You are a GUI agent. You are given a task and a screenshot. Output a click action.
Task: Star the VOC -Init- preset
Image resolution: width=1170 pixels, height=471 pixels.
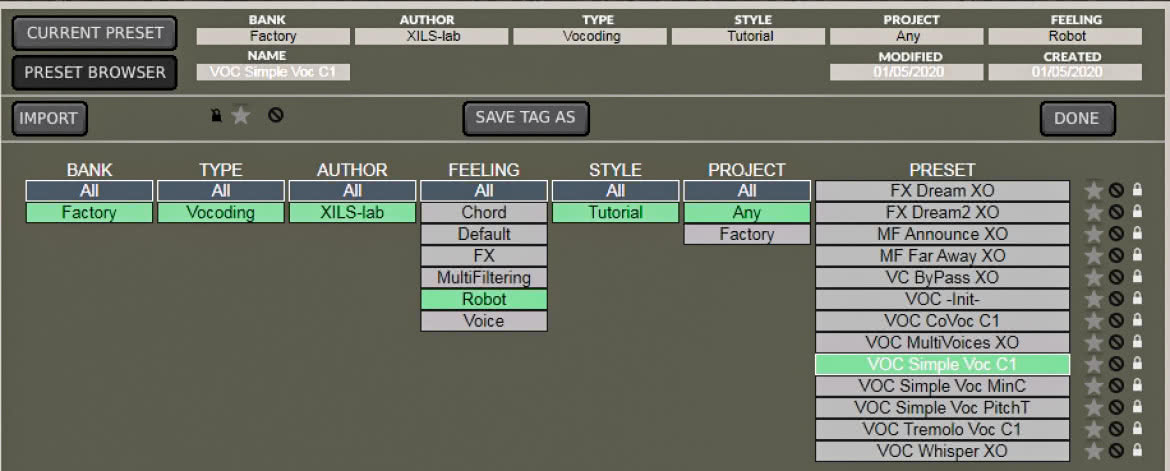[x=1094, y=299]
